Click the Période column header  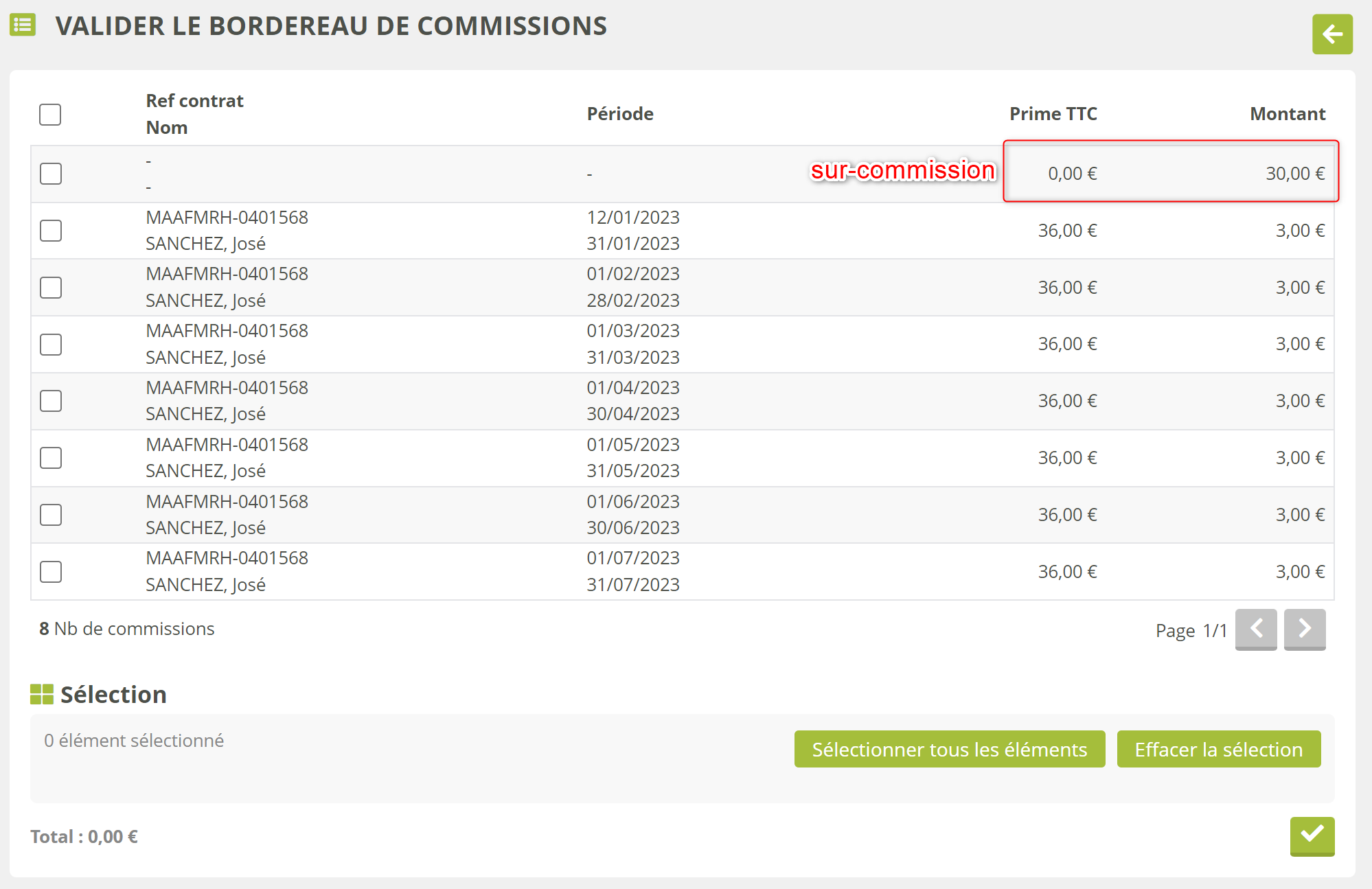619,114
